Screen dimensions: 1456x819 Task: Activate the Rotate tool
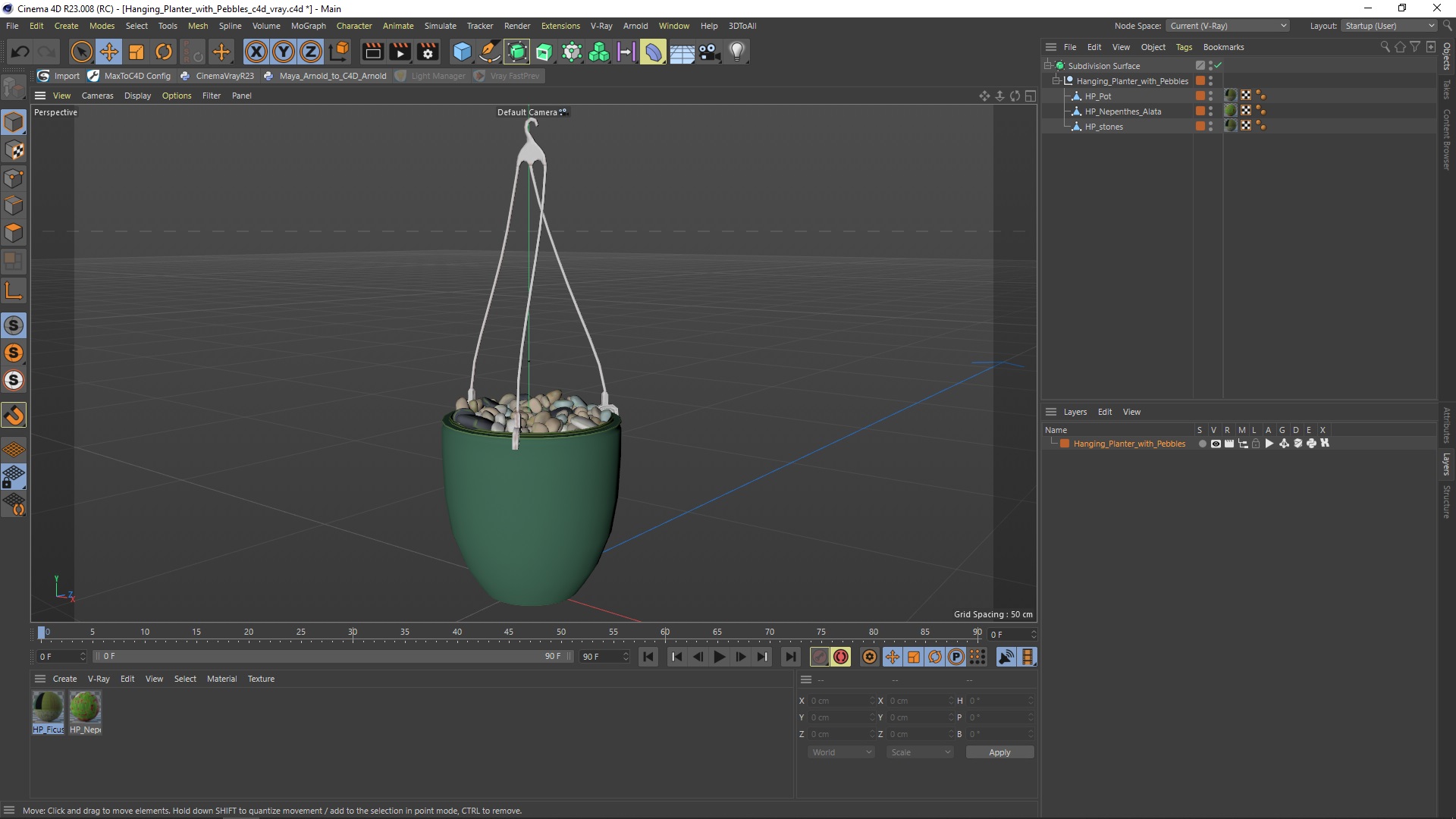[164, 52]
